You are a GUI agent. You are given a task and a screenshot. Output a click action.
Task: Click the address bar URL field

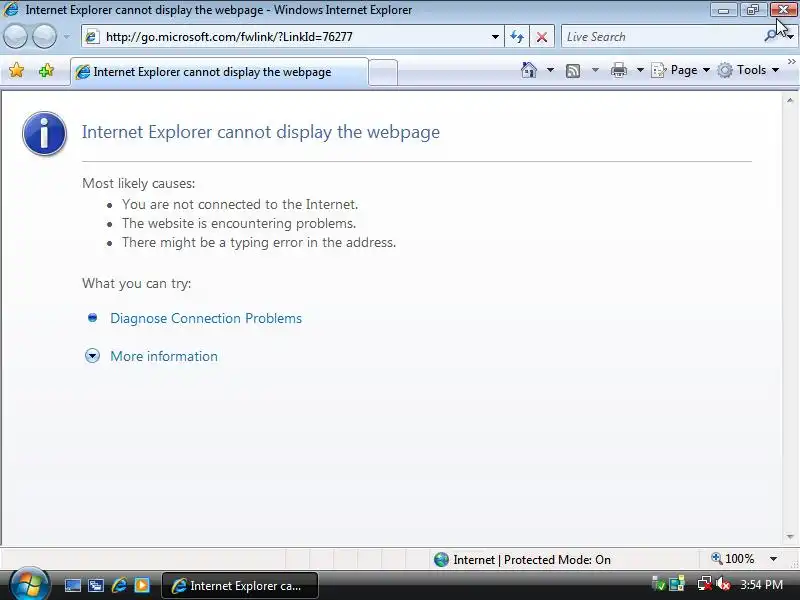[293, 37]
